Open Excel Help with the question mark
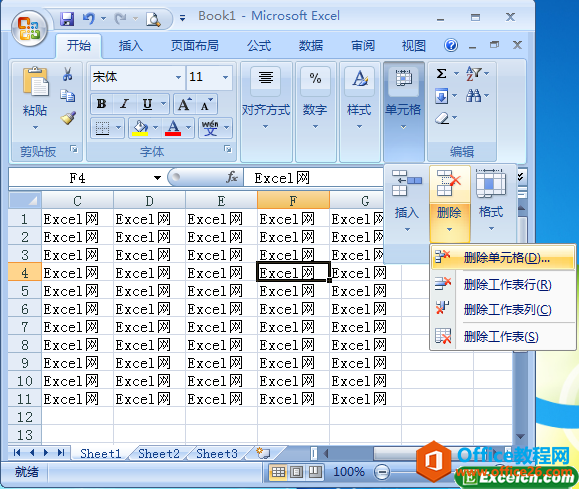 (451, 45)
